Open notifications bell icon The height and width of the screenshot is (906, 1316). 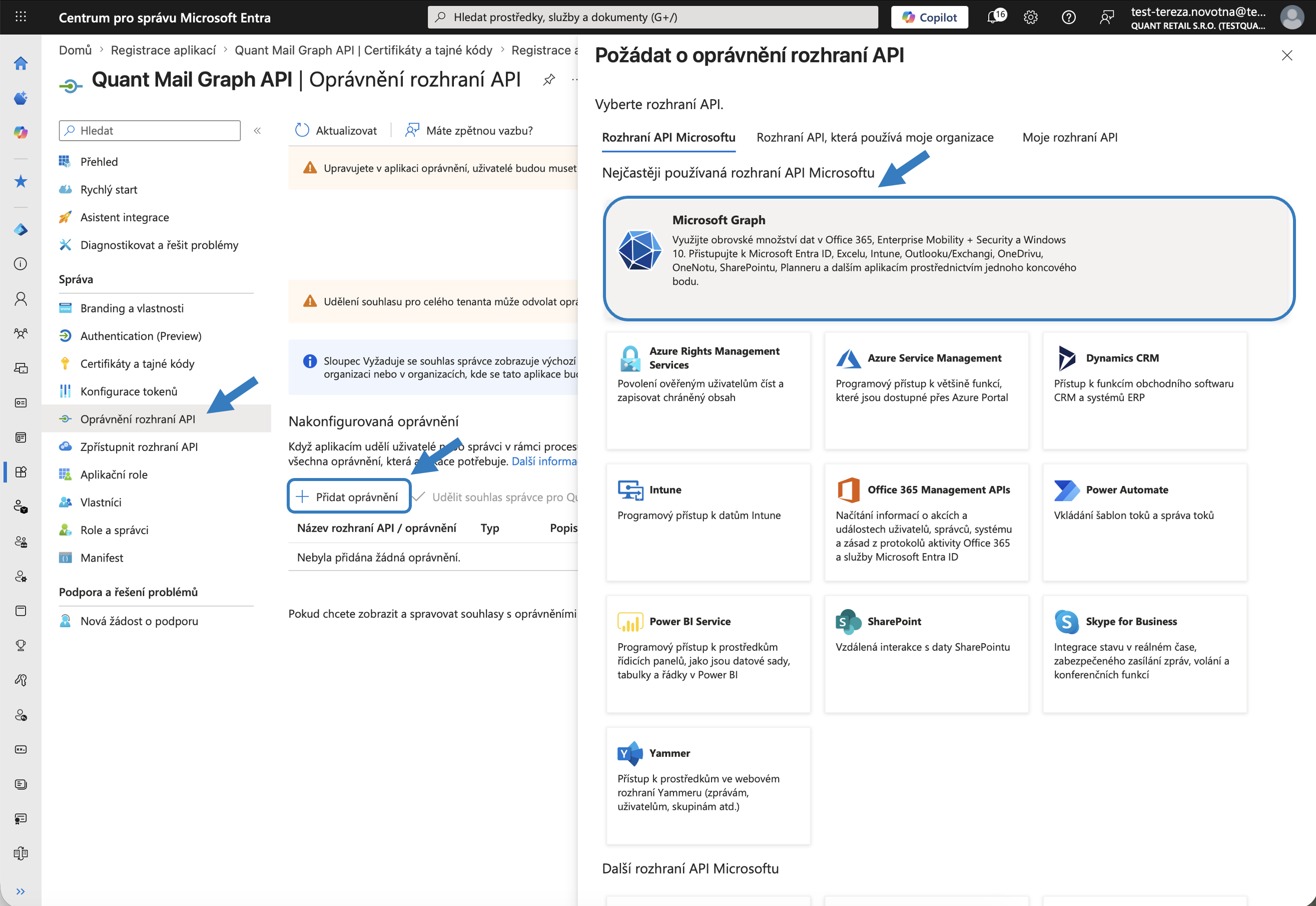(994, 17)
